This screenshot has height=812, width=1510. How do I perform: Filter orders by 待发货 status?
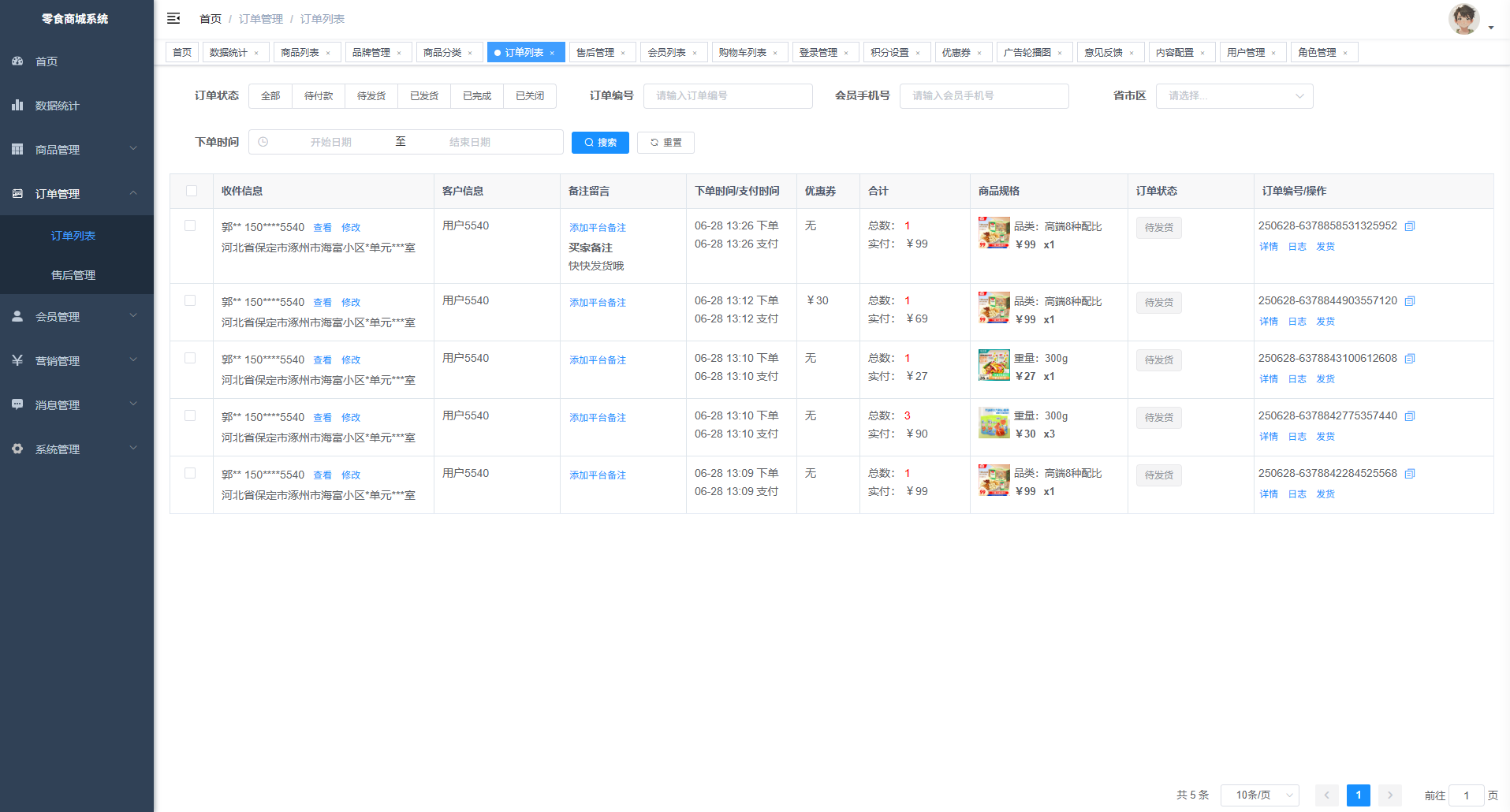pos(371,95)
